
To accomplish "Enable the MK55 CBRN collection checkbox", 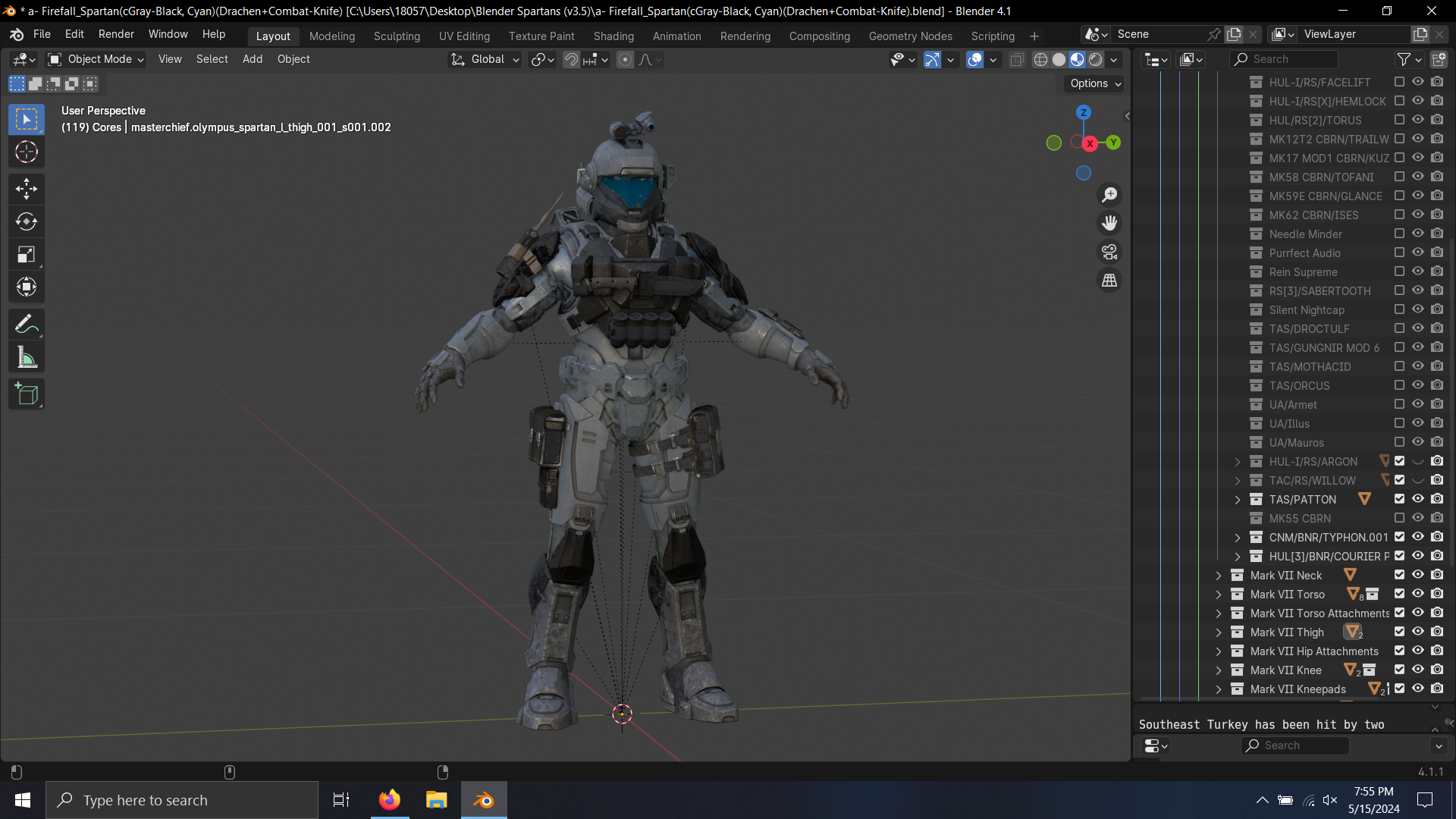I will [1399, 518].
